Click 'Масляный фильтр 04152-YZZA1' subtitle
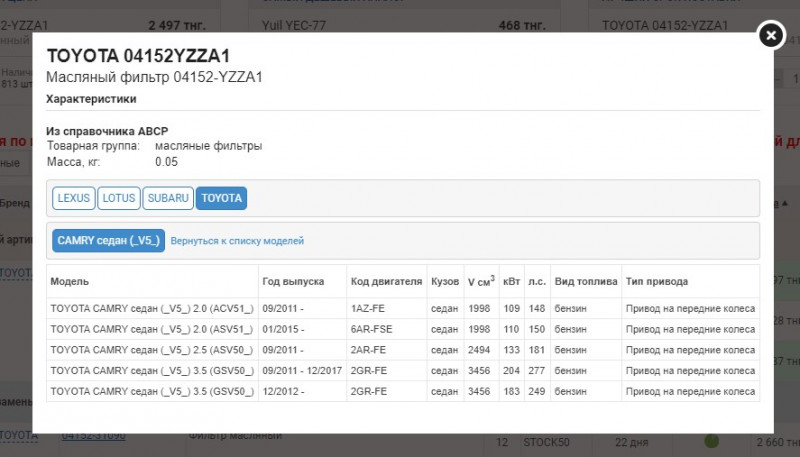This screenshot has width=800, height=457. (154, 77)
